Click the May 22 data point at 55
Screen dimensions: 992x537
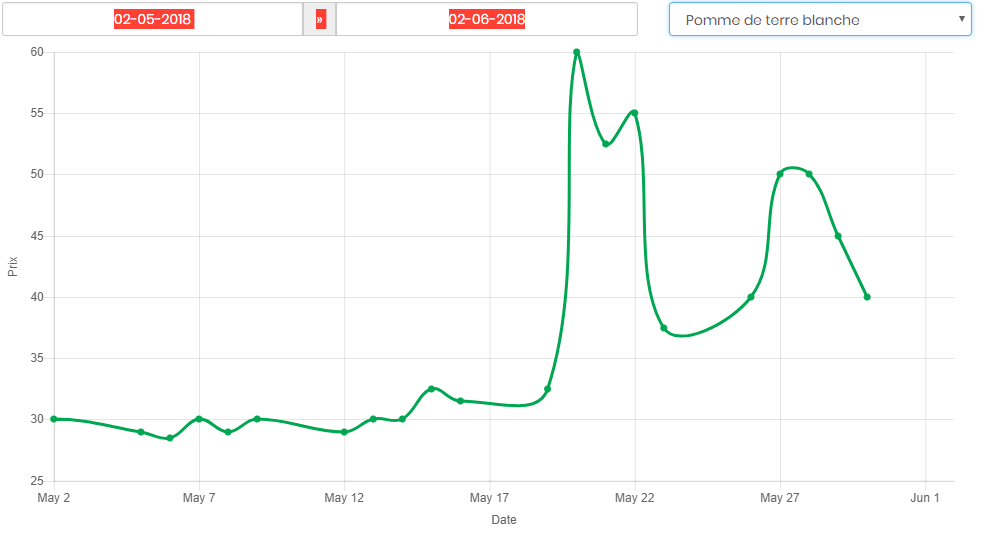[x=635, y=113]
